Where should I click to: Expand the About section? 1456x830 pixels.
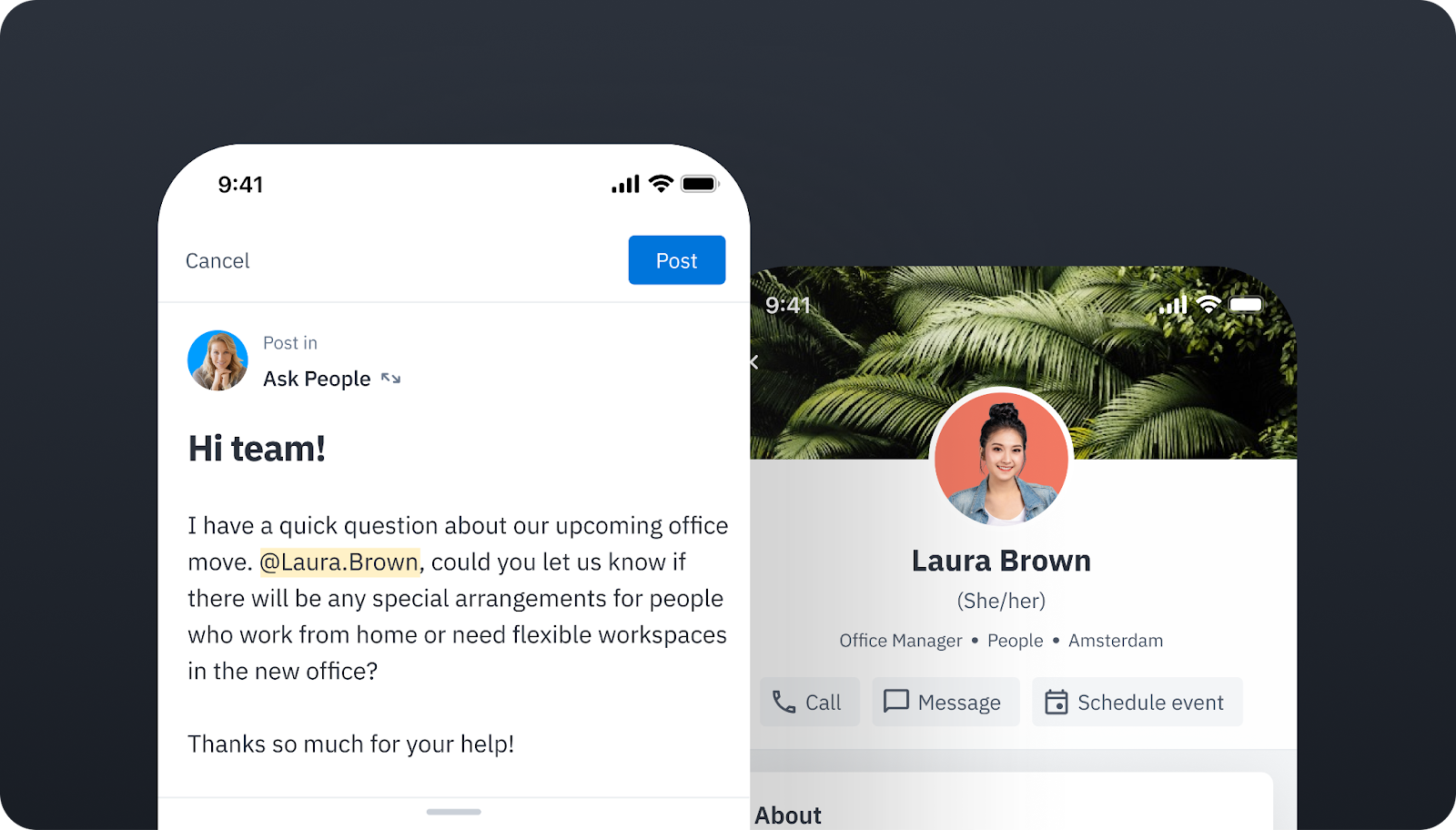coord(788,815)
